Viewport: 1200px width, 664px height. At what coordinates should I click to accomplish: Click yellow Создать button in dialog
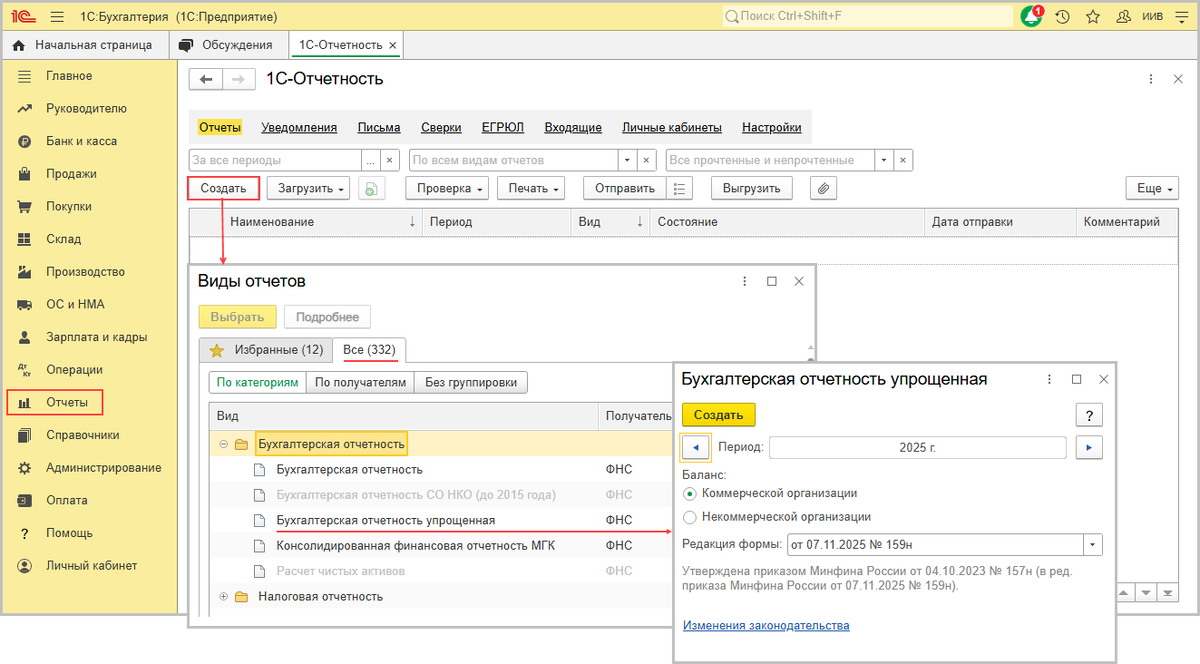(718, 415)
